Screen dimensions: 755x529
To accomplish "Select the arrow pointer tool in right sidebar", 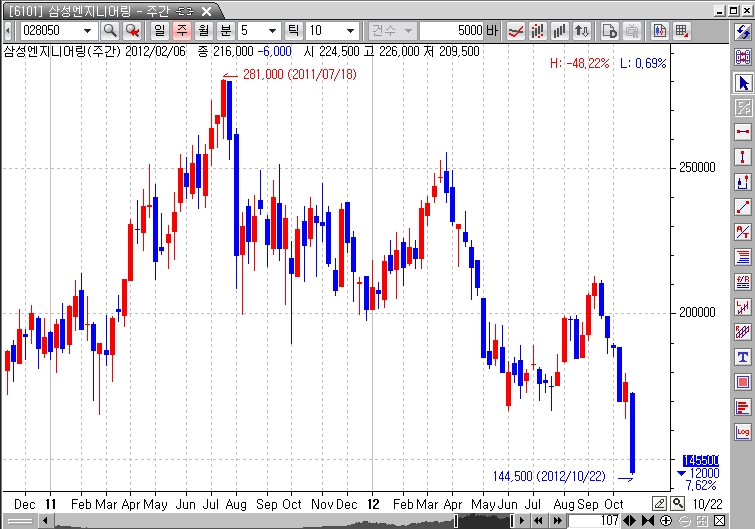I will click(743, 82).
